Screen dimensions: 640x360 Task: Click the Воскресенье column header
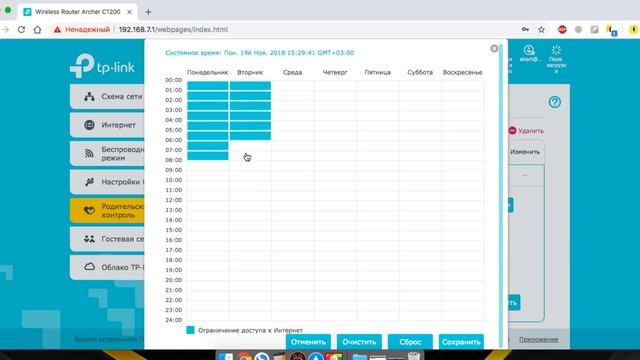462,72
